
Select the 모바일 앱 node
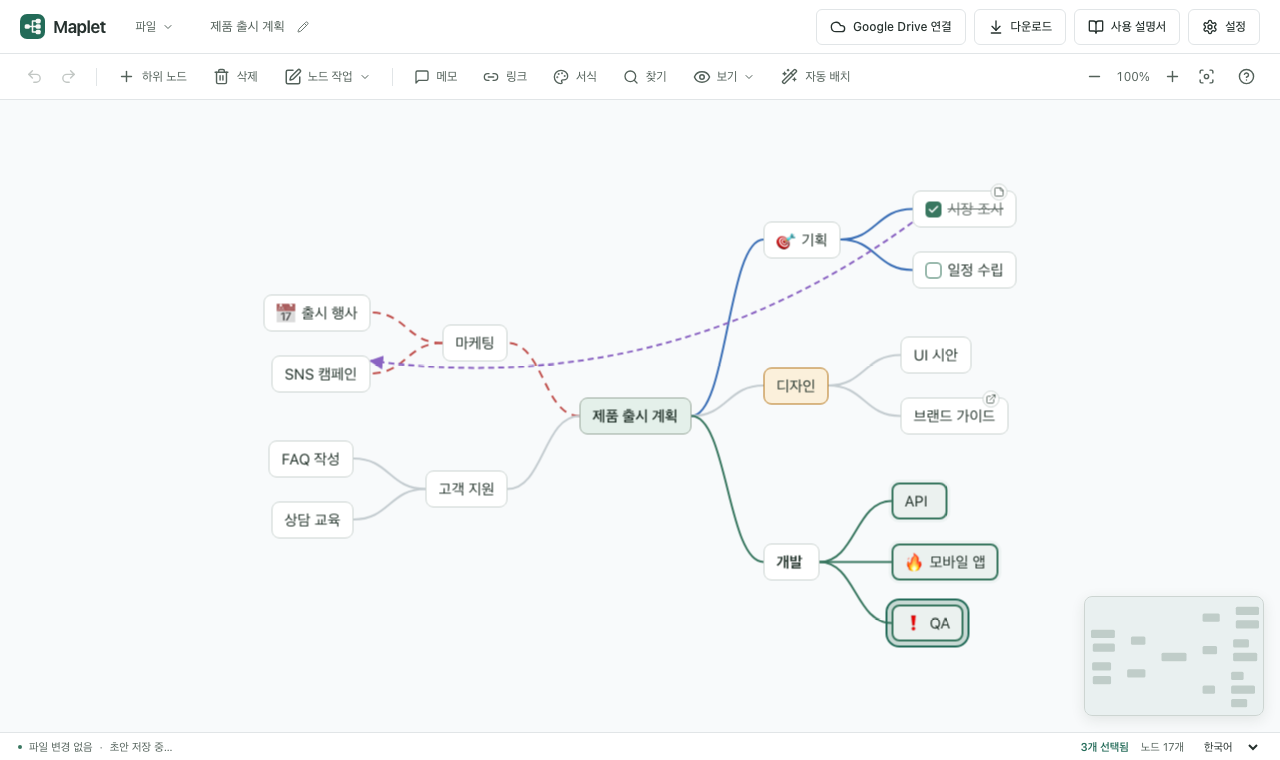[945, 562]
